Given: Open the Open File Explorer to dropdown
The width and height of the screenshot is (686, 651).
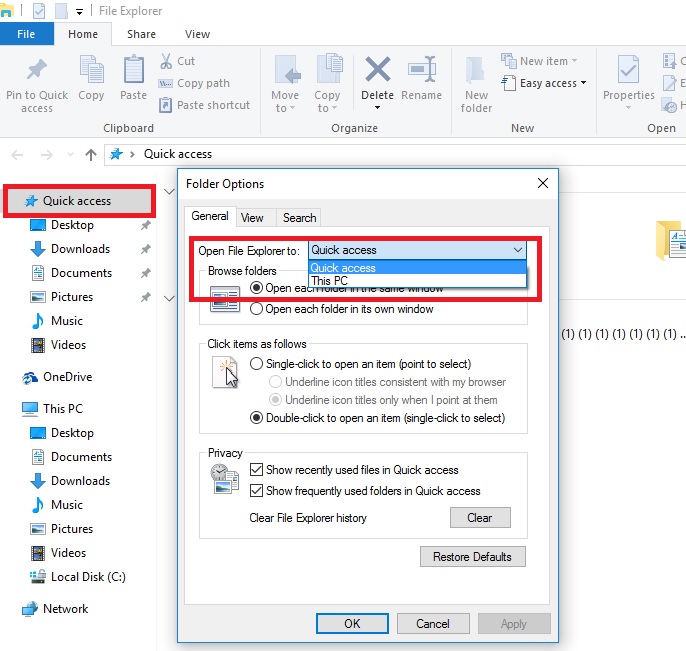Looking at the screenshot, I should pyautogui.click(x=417, y=250).
